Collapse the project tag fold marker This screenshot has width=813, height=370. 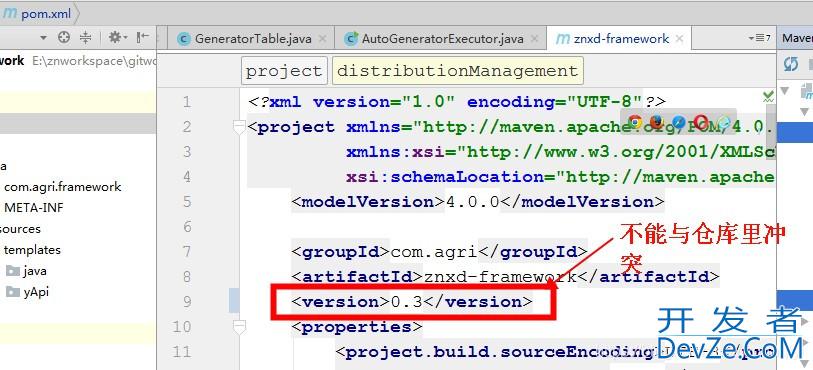(x=239, y=127)
